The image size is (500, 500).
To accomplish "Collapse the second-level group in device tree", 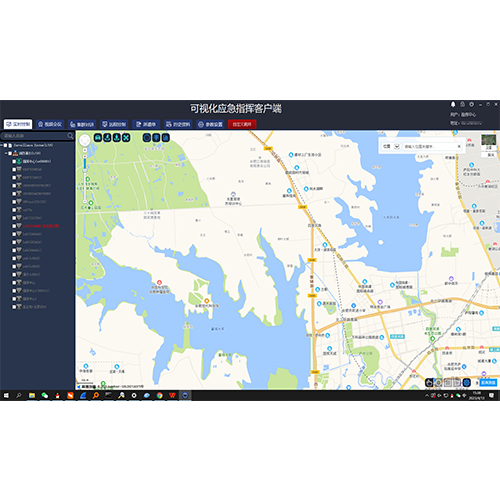I will point(6,153).
